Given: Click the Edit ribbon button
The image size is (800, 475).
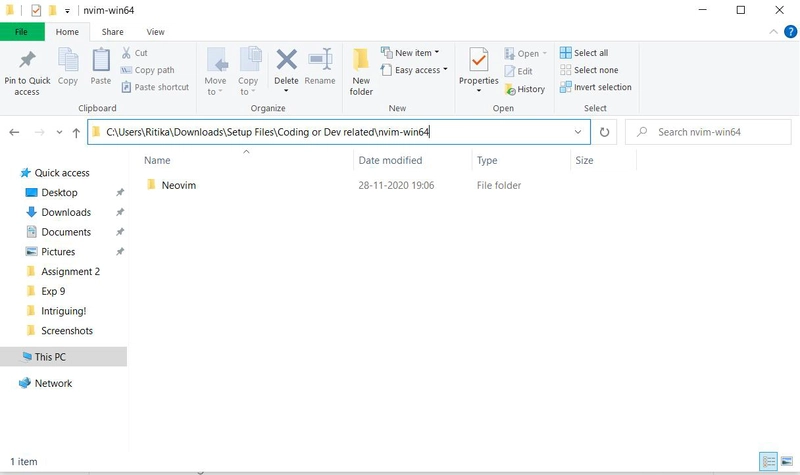Looking at the screenshot, I should click(518, 71).
